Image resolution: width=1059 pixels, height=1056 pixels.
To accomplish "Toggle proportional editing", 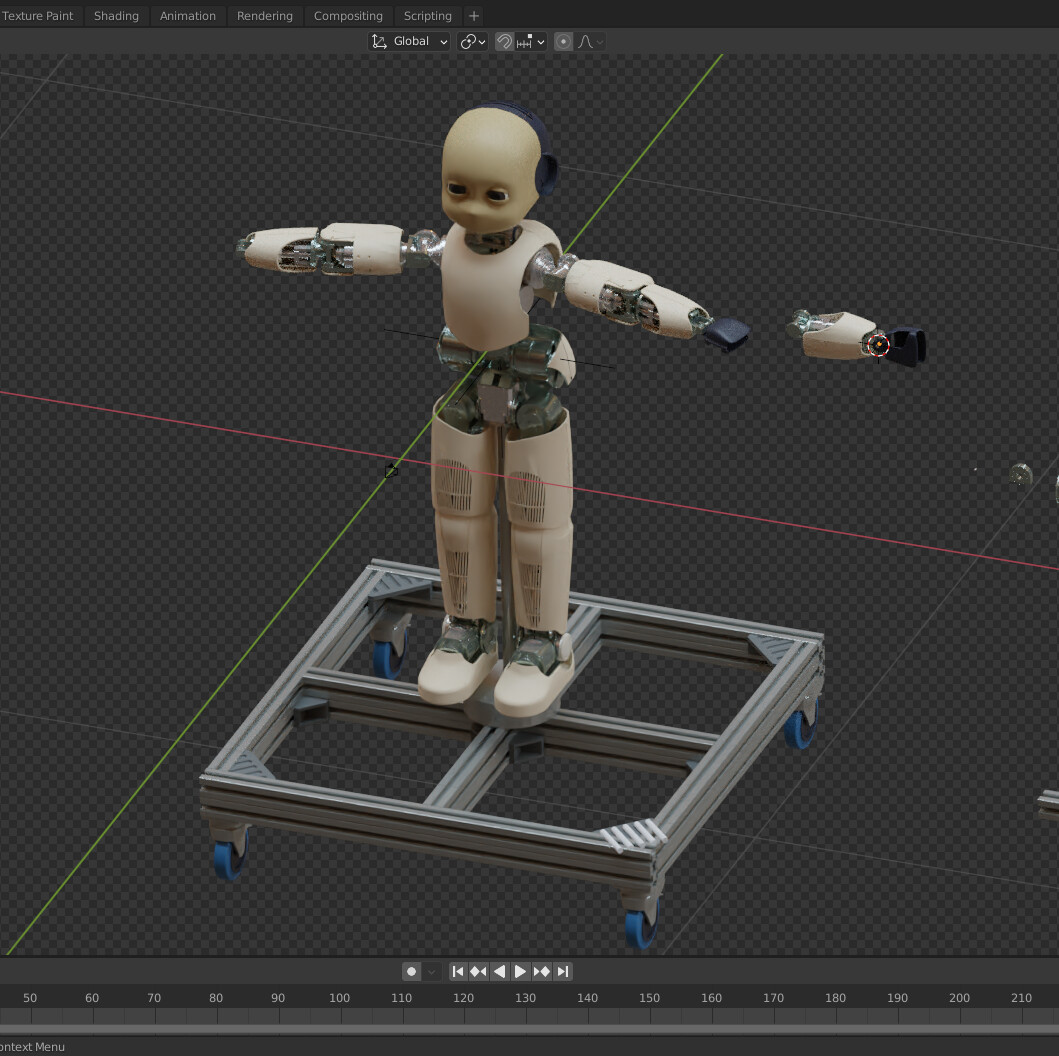I will [564, 41].
